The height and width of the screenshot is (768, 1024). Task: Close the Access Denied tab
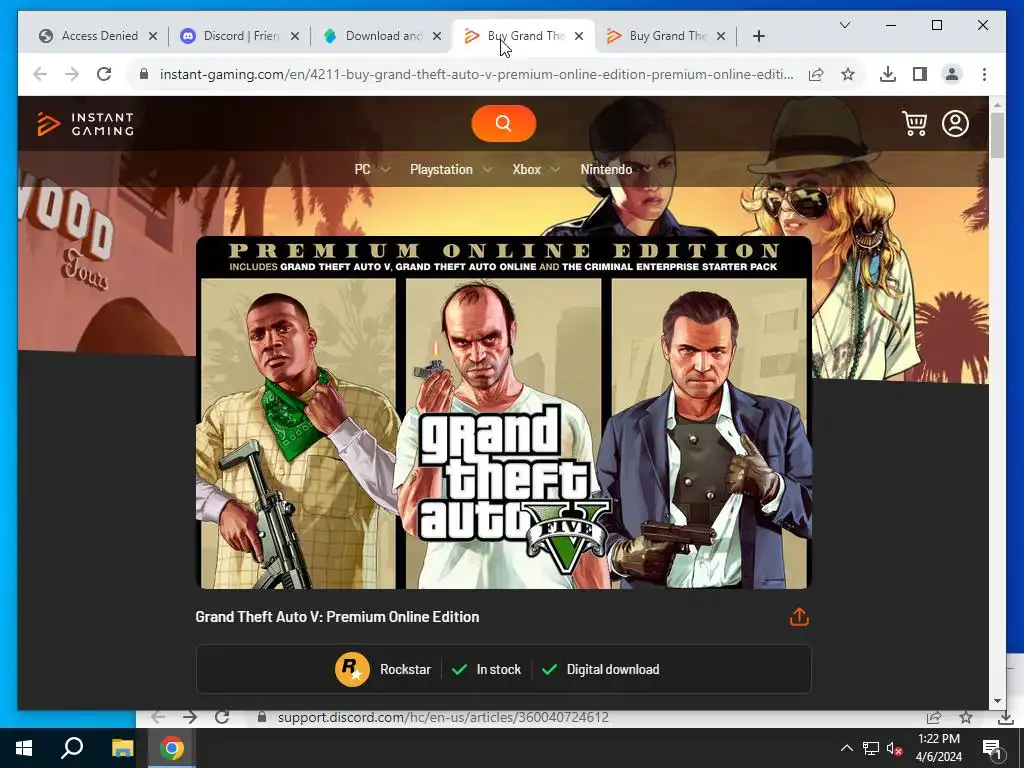[x=153, y=36]
